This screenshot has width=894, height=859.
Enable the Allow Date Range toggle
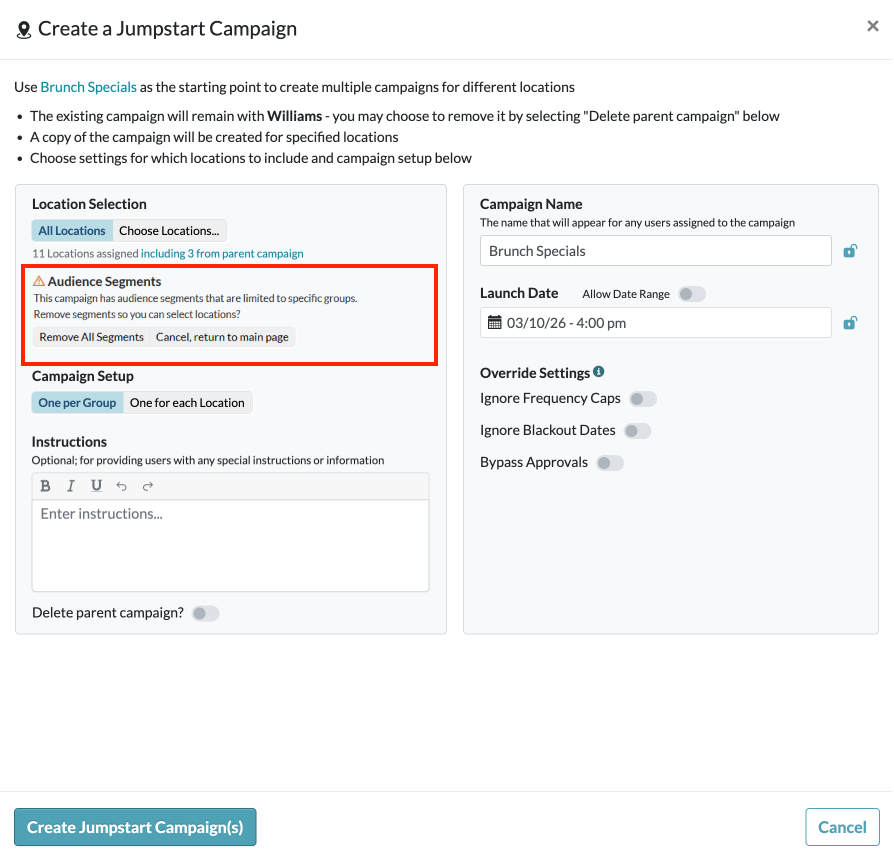[691, 294]
